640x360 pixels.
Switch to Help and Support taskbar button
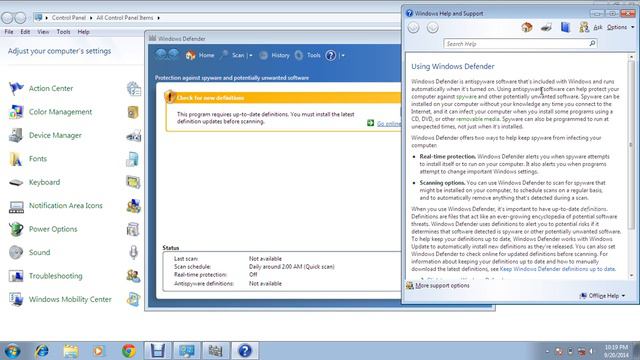245,351
